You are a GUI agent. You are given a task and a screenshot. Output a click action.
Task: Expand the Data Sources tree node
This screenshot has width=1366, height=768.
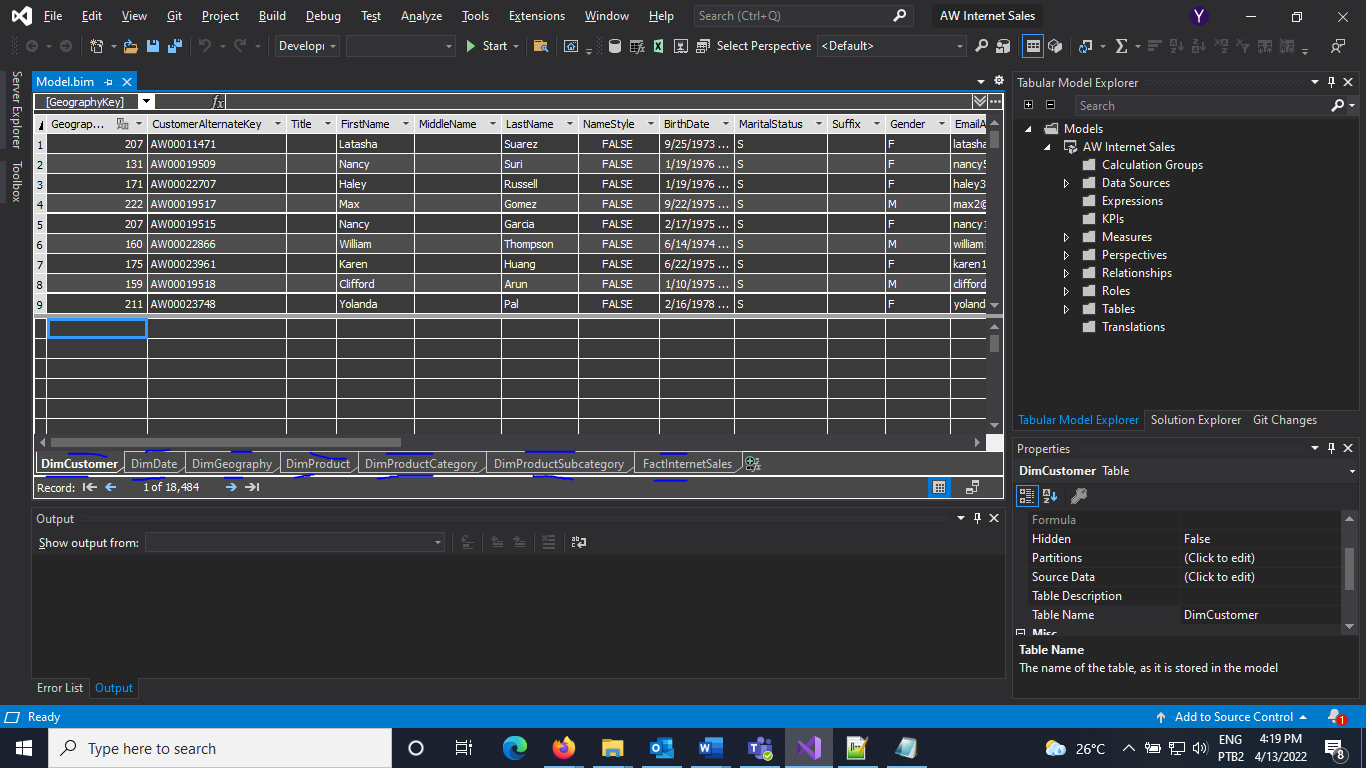coord(1066,183)
